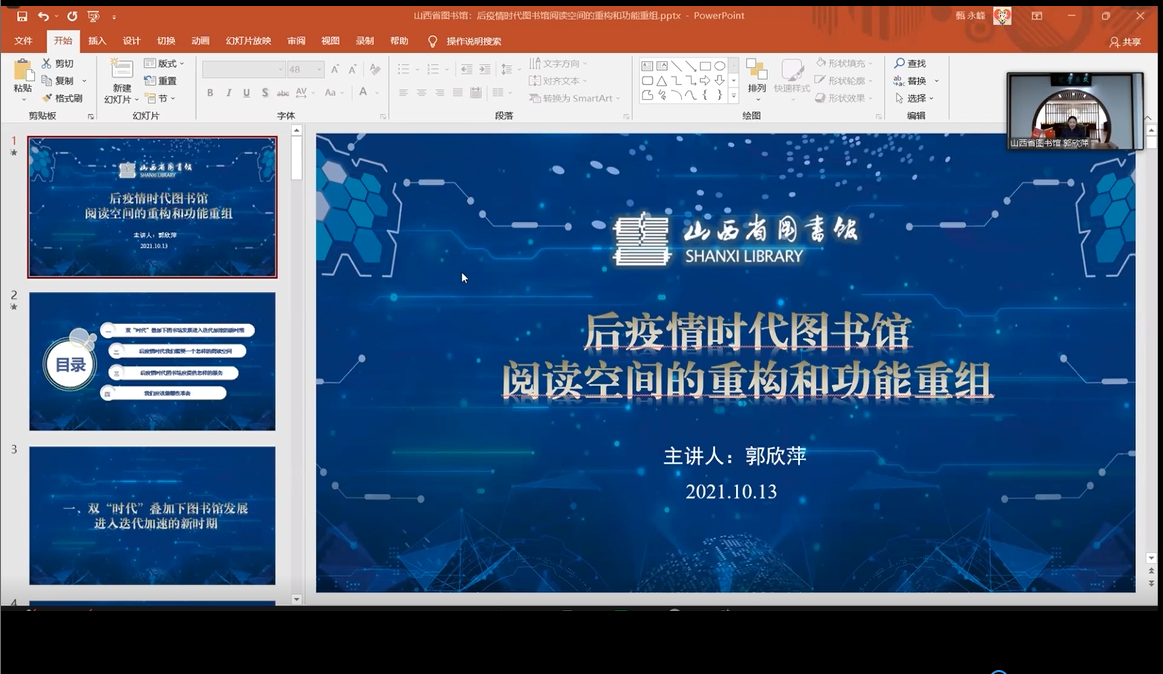Click the Arrange (排列) icon
This screenshot has width=1163, height=674.
pyautogui.click(x=757, y=72)
